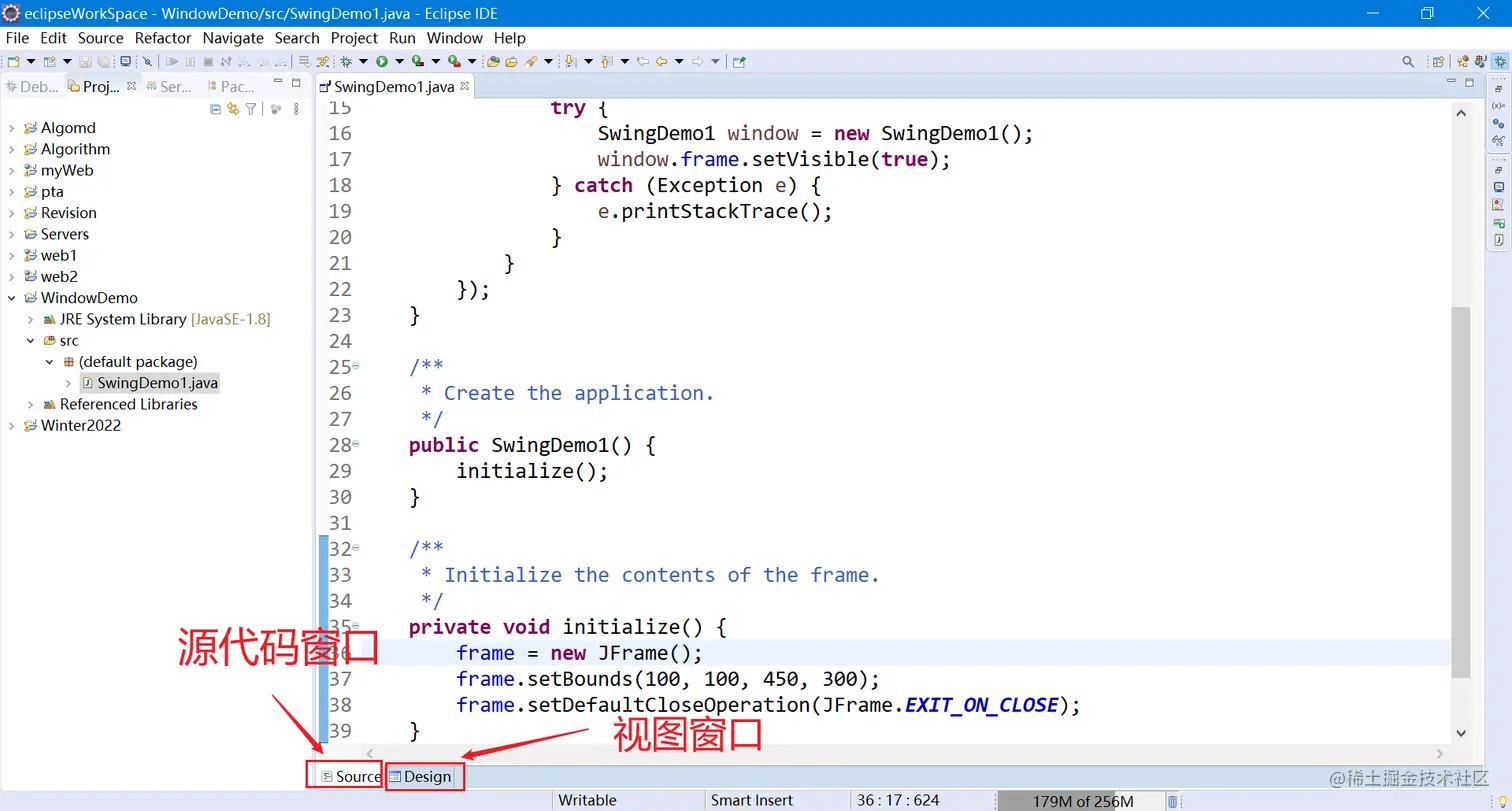1512x811 pixels.
Task: Open the Help menu
Action: (510, 38)
